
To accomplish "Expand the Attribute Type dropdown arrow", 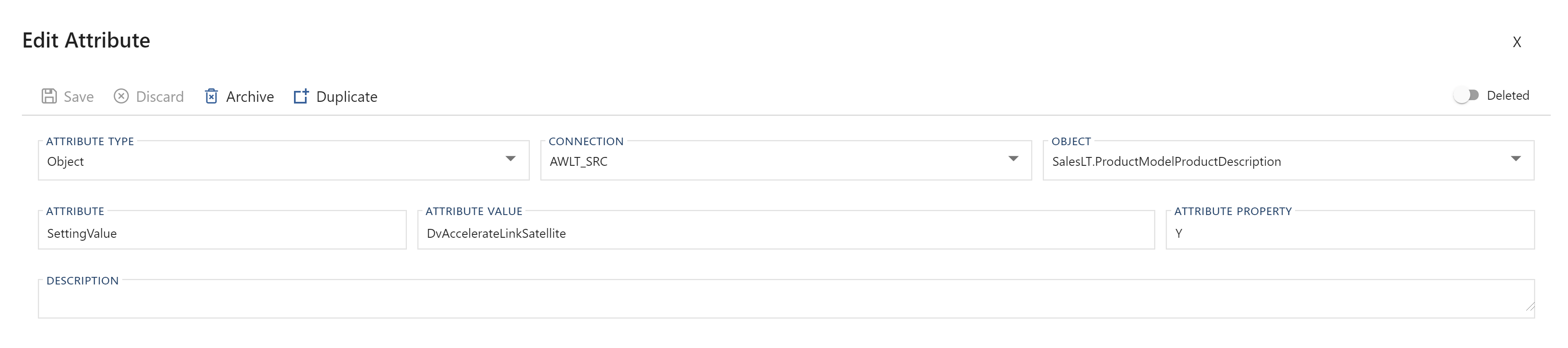I will point(510,159).
